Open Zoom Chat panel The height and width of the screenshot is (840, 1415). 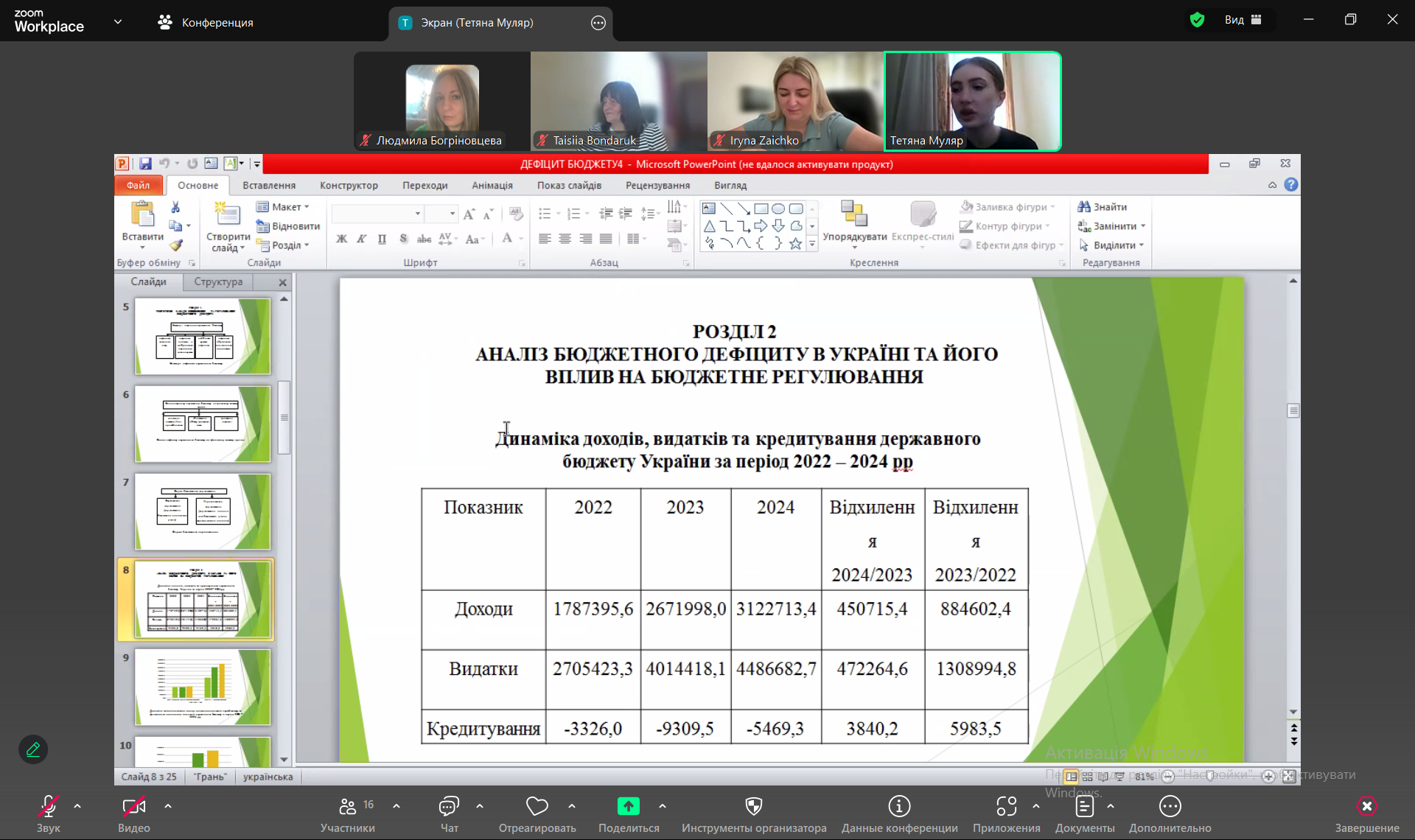[449, 807]
